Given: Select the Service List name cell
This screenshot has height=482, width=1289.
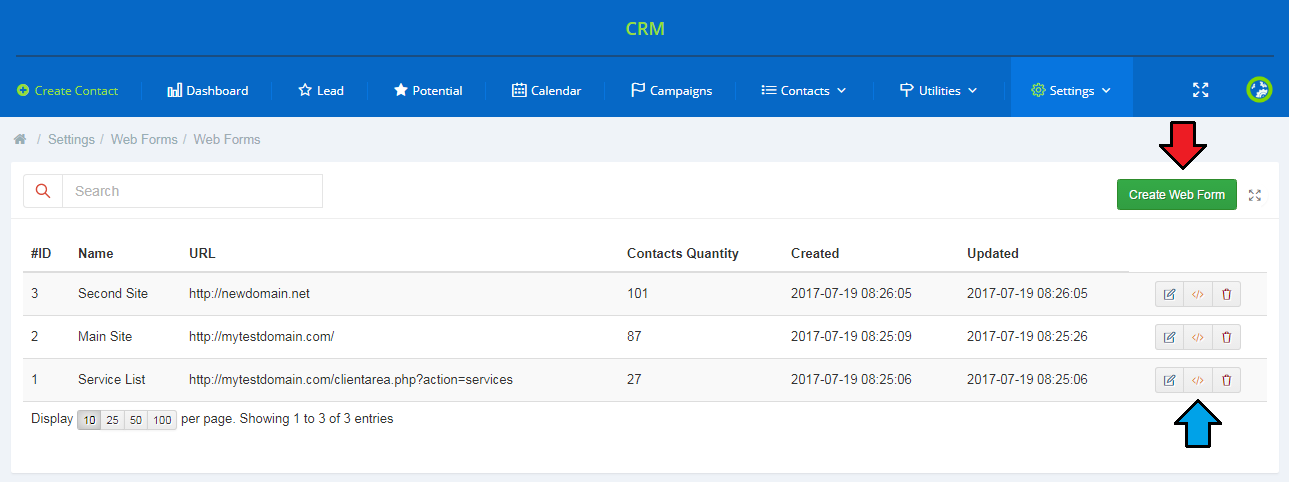Looking at the screenshot, I should [111, 380].
